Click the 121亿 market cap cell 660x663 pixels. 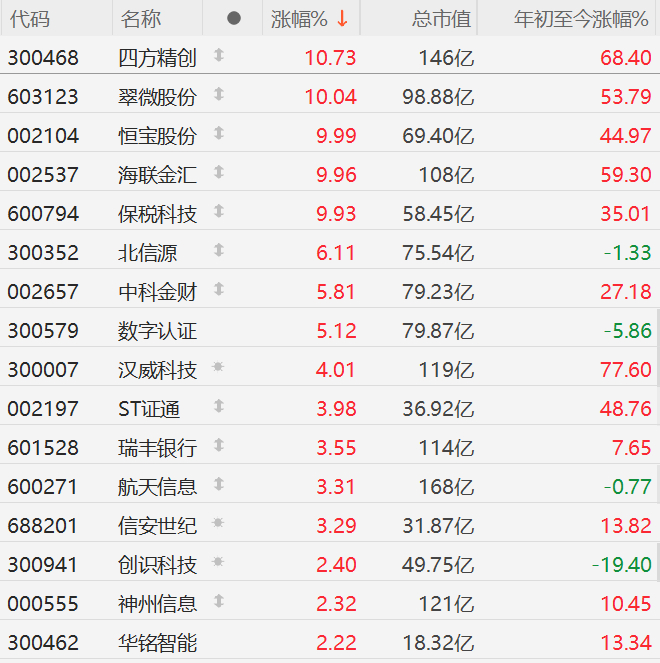[x=446, y=604]
